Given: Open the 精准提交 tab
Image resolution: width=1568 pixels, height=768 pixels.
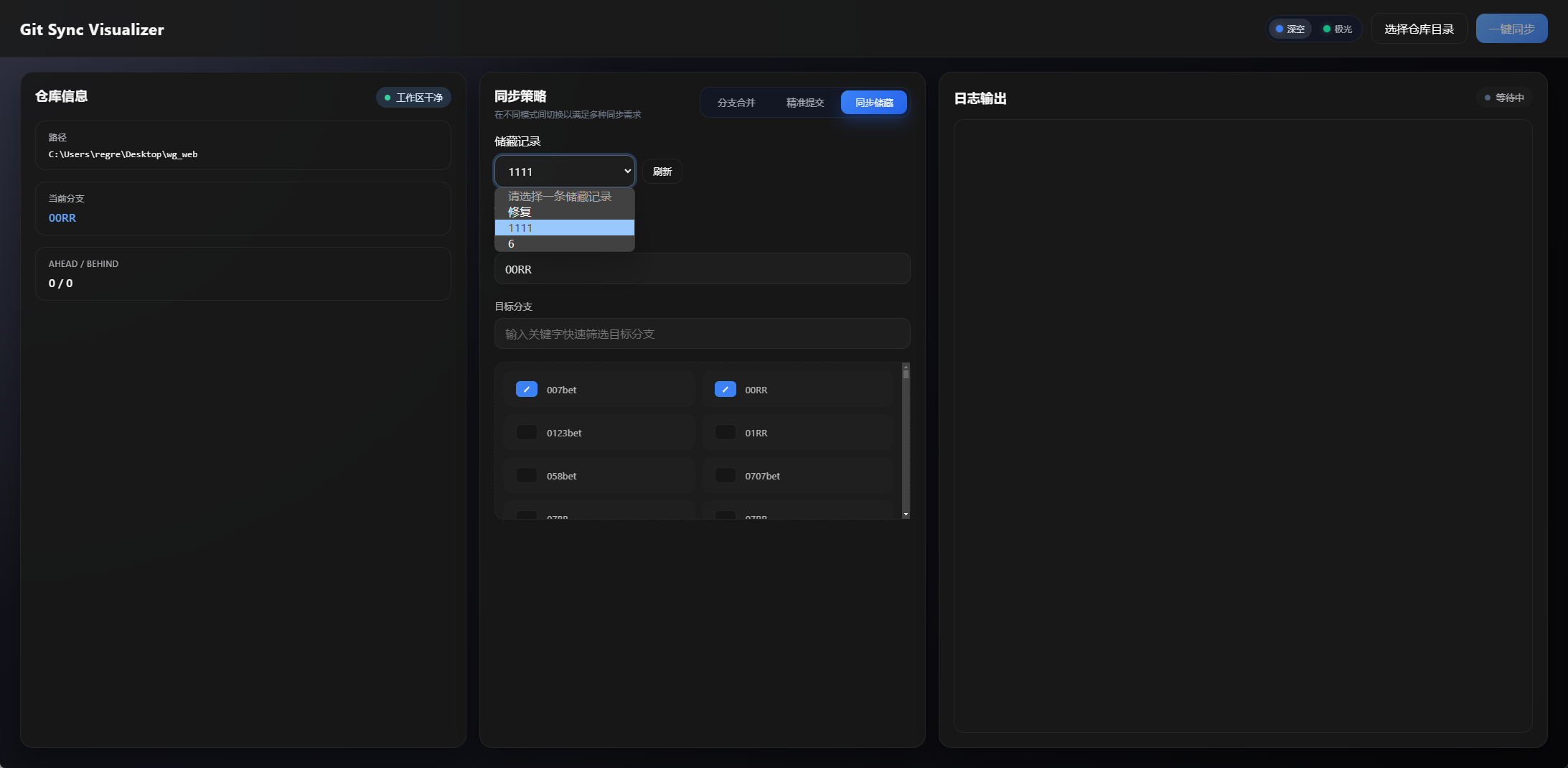Looking at the screenshot, I should pyautogui.click(x=805, y=103).
